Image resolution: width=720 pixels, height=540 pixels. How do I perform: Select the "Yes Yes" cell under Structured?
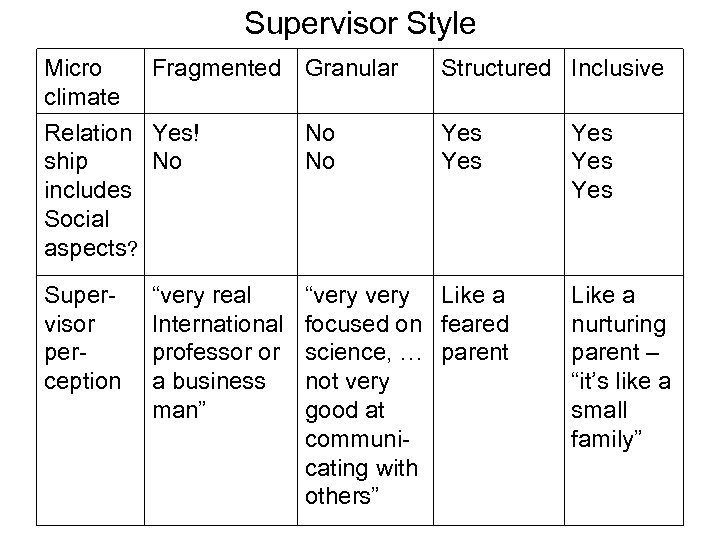point(461,147)
